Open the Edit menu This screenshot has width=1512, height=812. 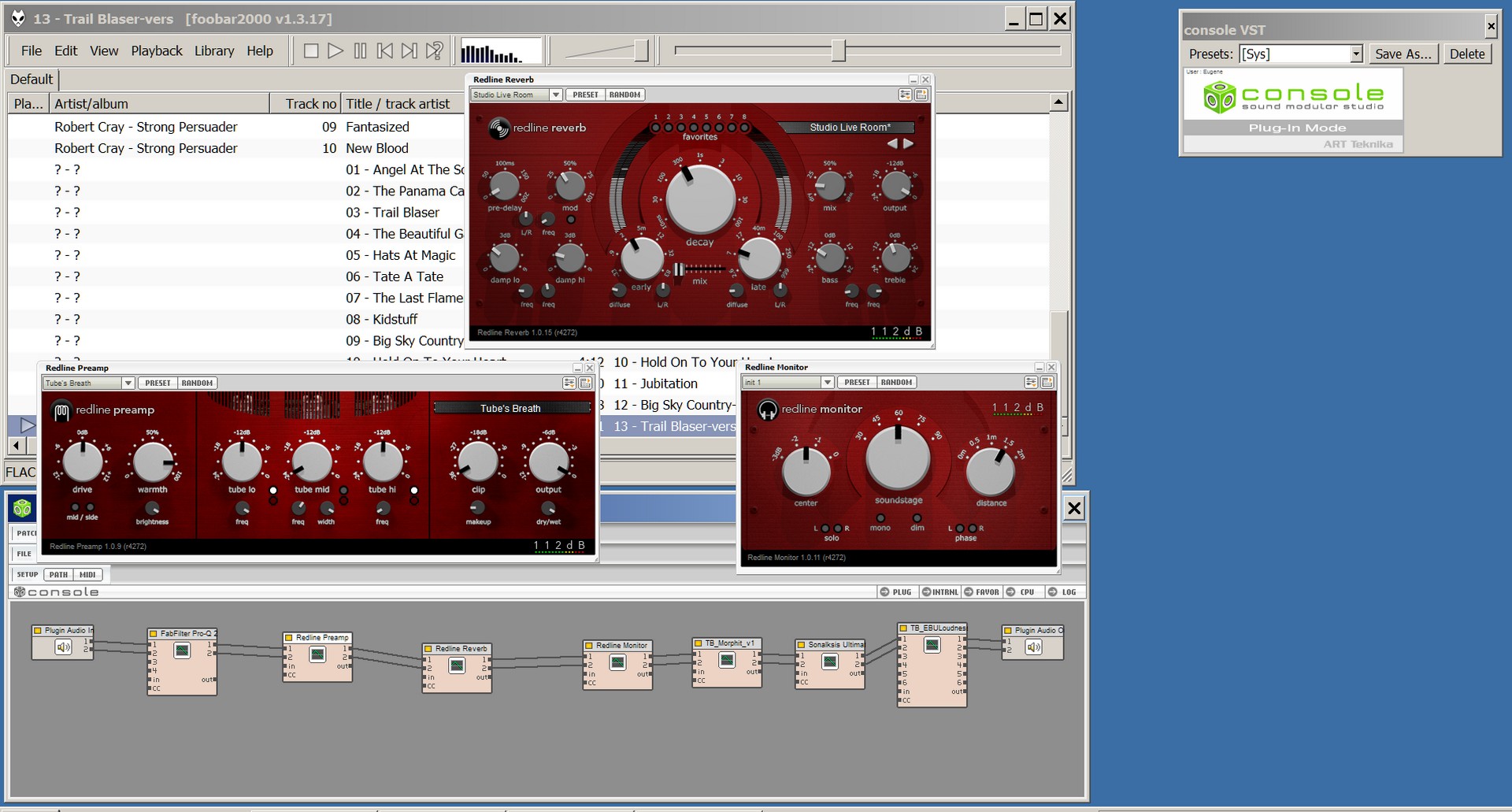point(66,51)
